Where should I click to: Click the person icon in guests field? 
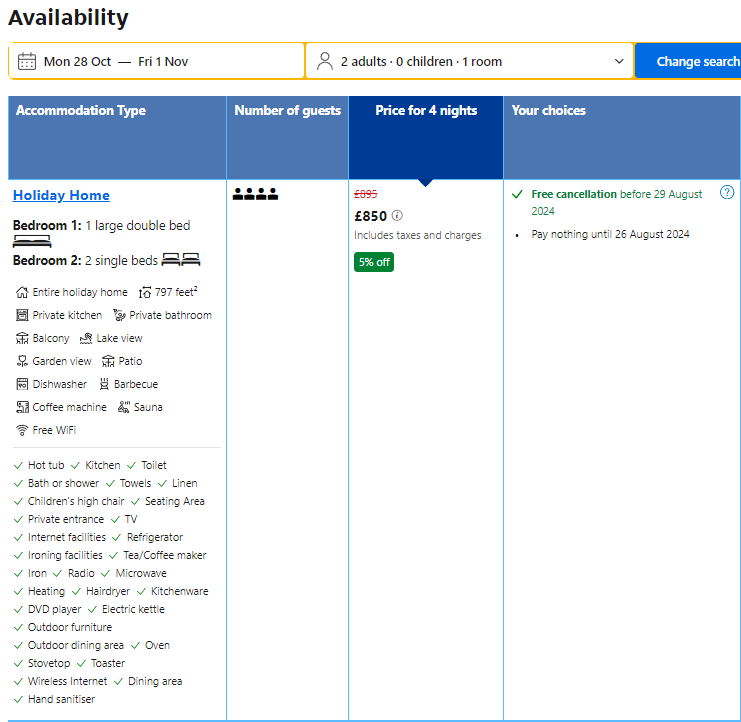click(324, 61)
